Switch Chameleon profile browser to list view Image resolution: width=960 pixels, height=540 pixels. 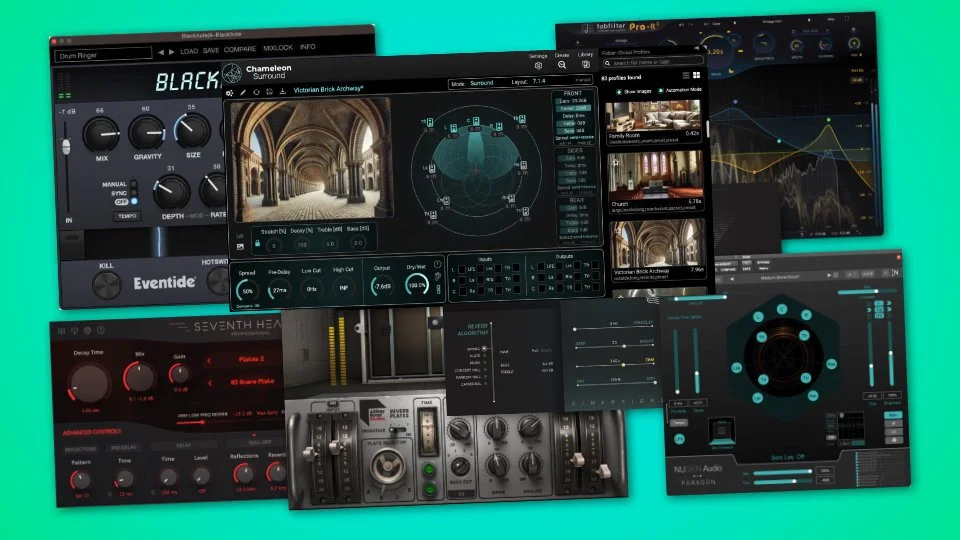coord(686,75)
